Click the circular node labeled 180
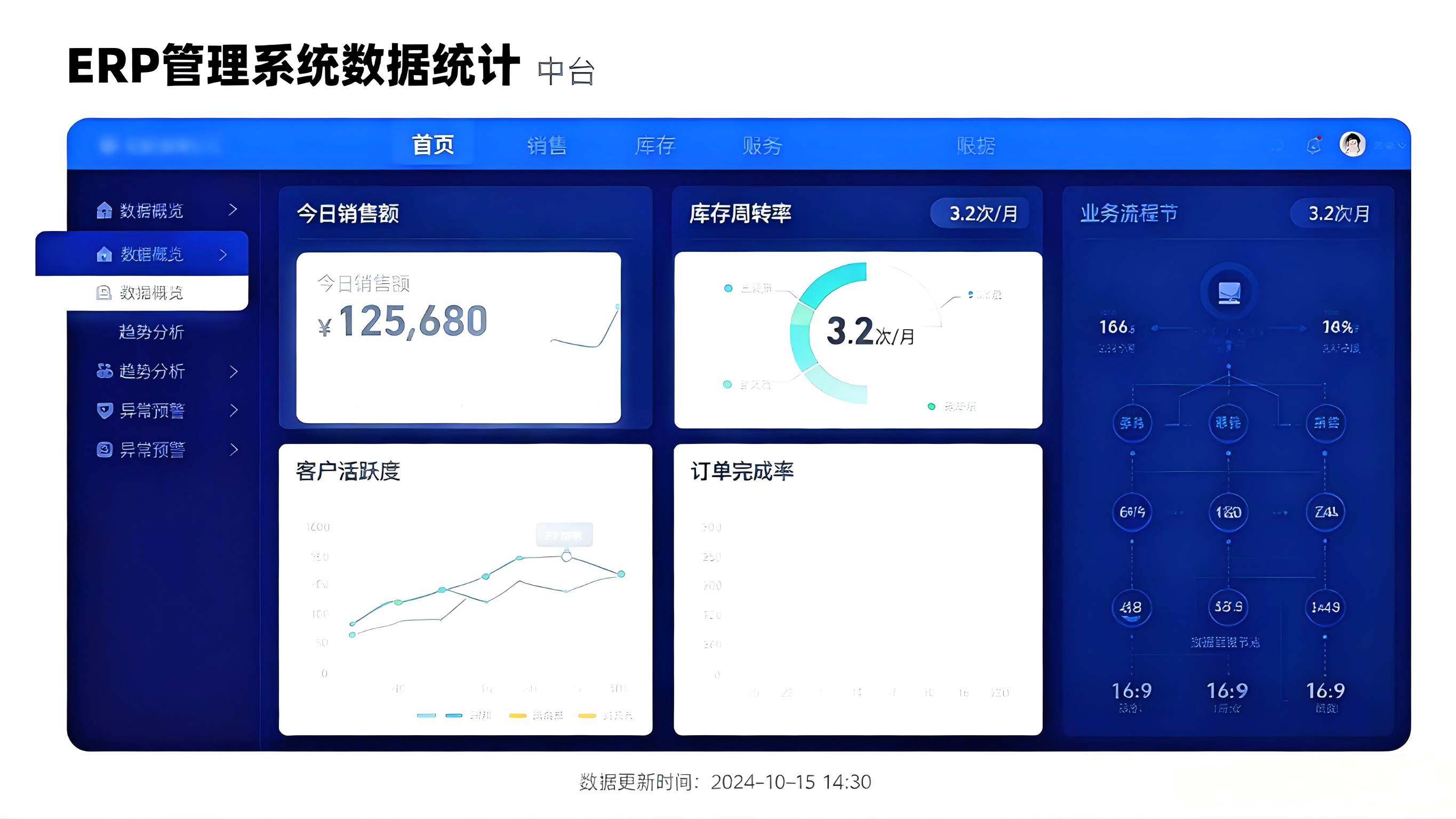The height and width of the screenshot is (819, 1456). coord(1228,512)
